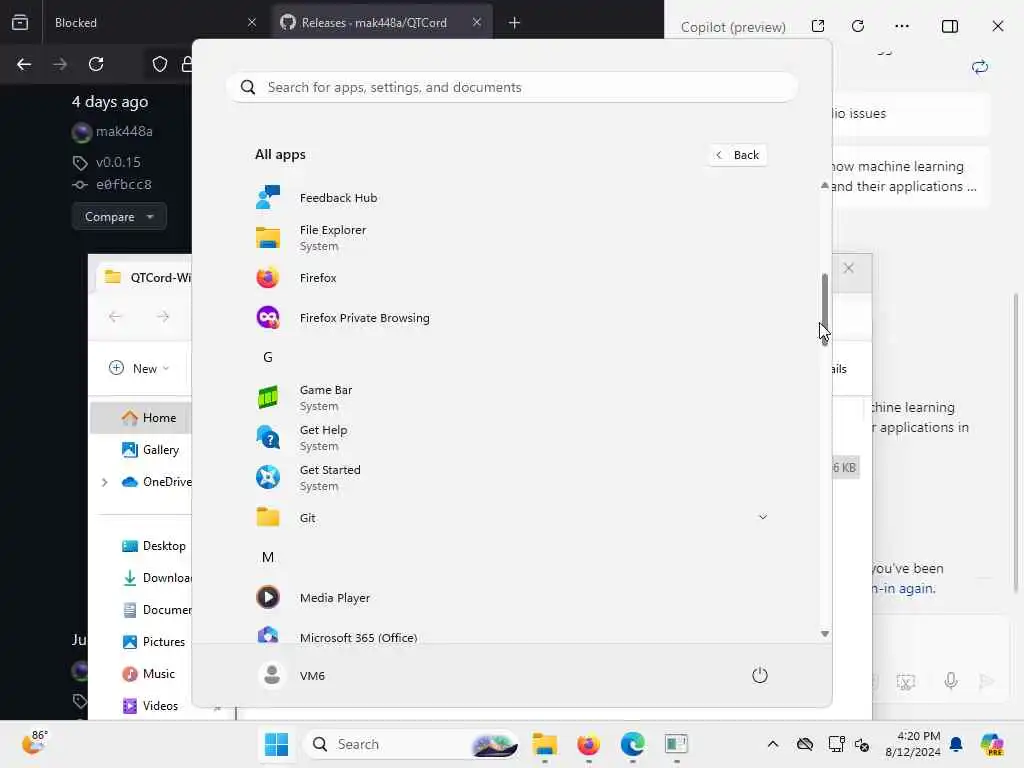Open New dropdown in File Explorer
Viewport: 1024px width, 768px height.
[x=139, y=368]
